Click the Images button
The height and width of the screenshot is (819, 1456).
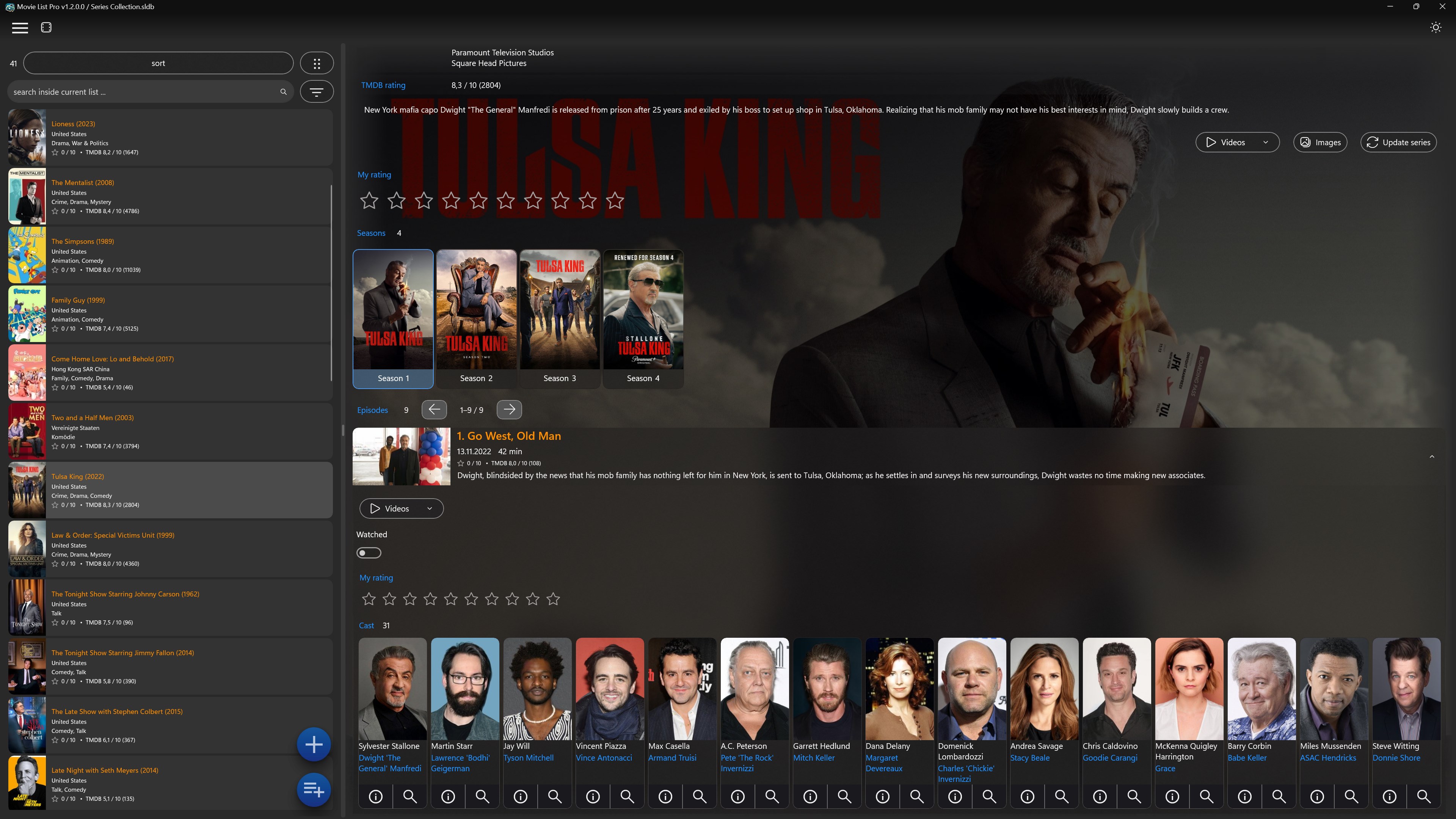coord(1320,143)
